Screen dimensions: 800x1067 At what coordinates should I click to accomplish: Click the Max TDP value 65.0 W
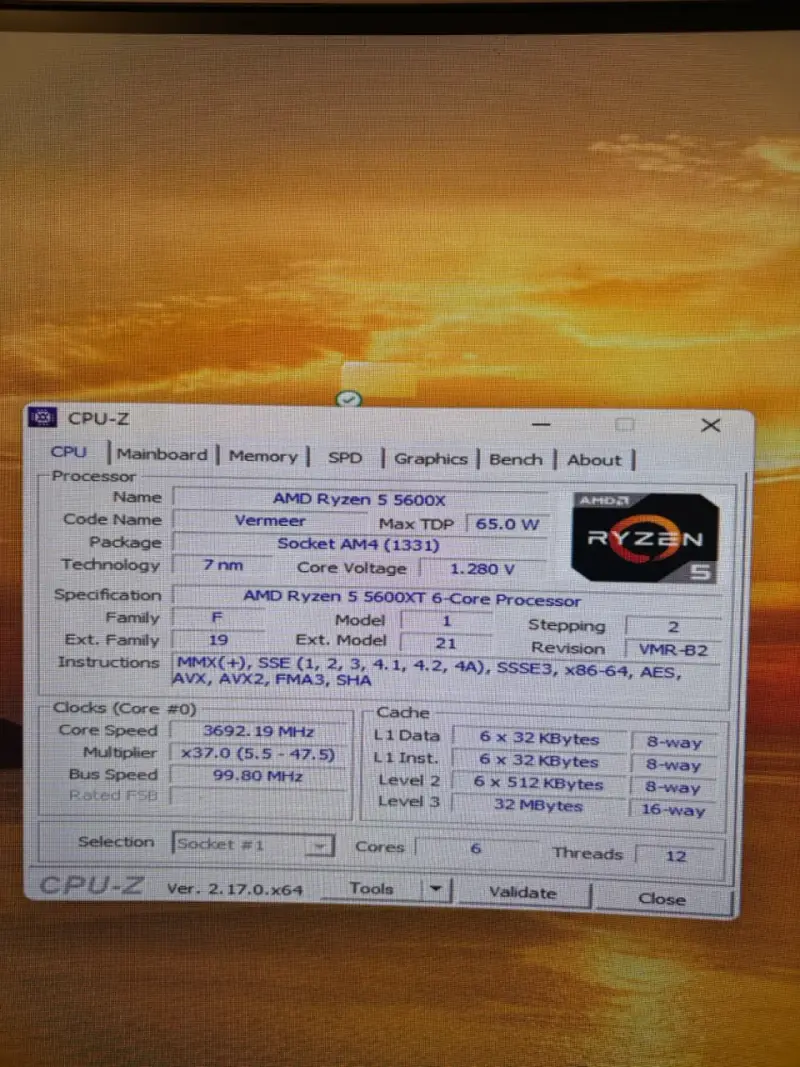(507, 524)
